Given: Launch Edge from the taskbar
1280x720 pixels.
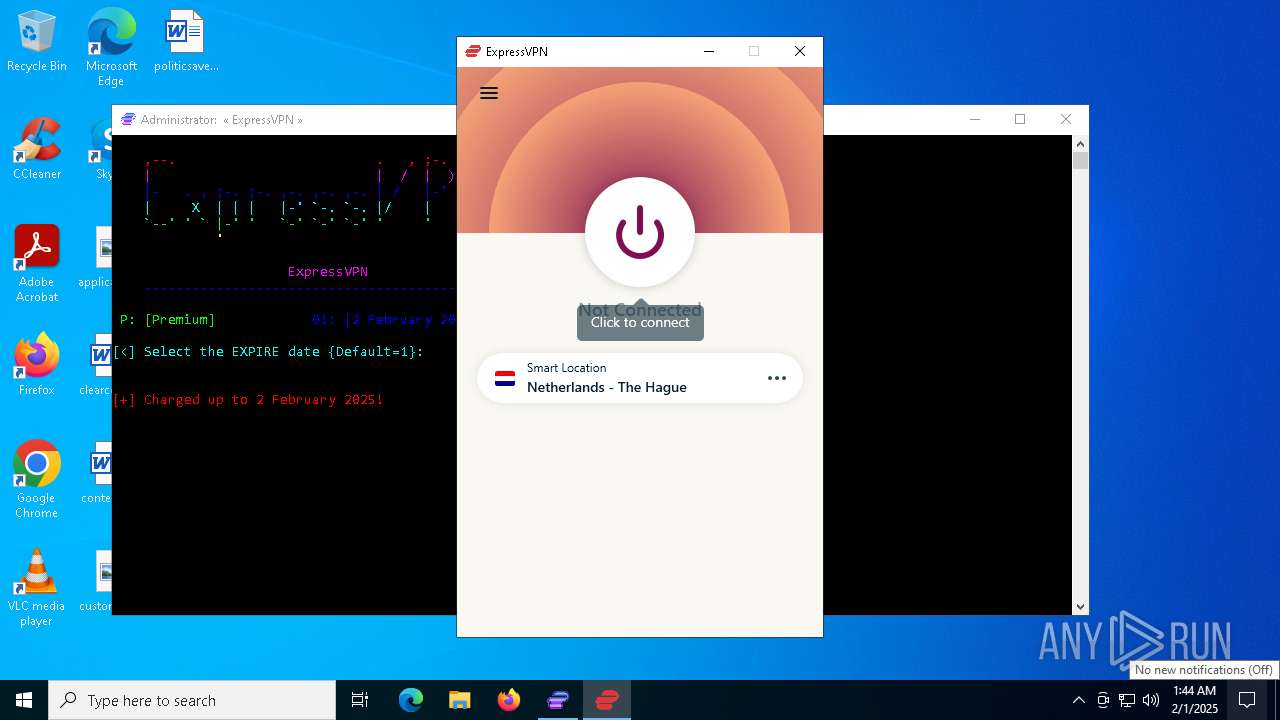Looking at the screenshot, I should point(411,700).
